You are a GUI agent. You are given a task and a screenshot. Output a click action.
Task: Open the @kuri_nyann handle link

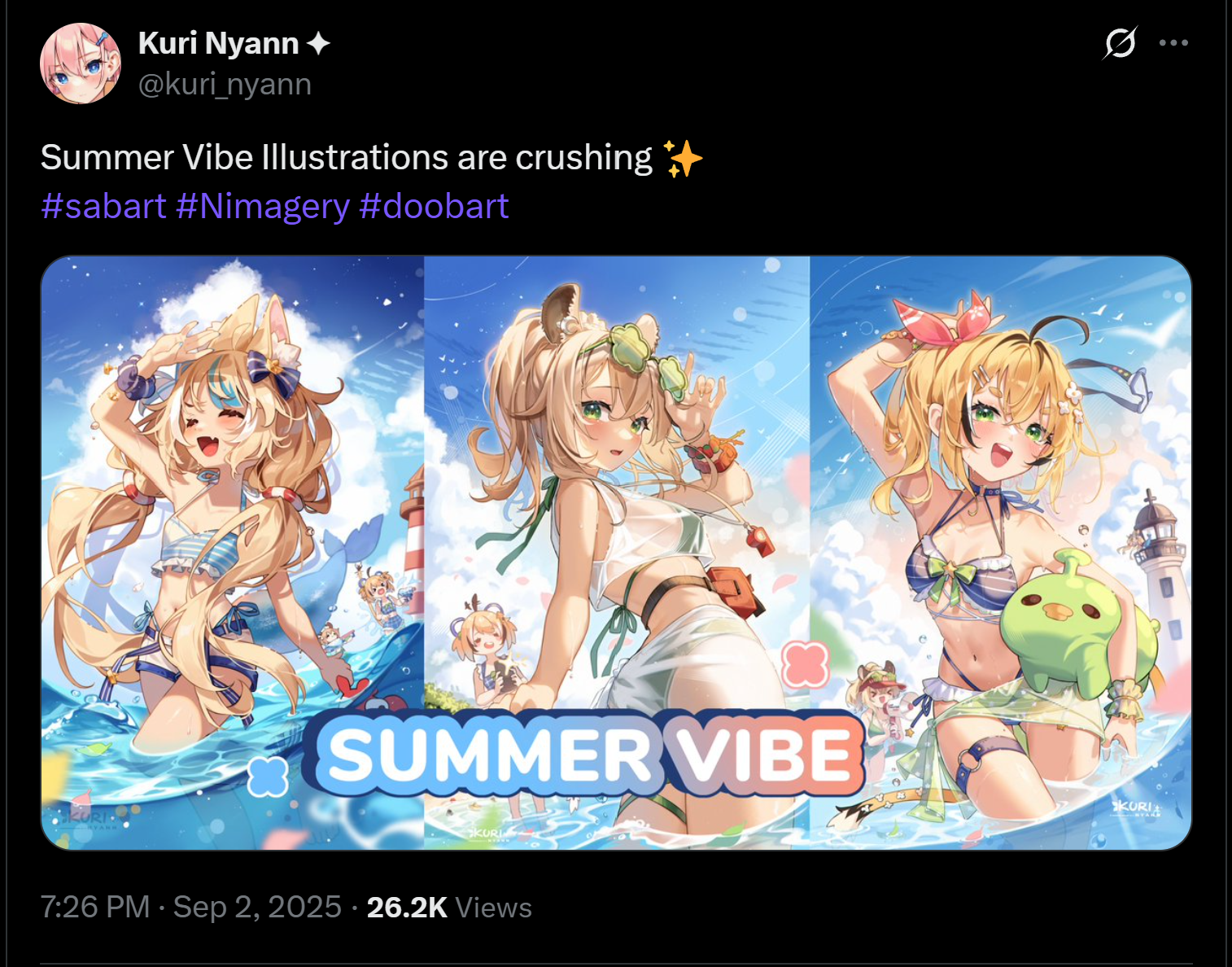[x=225, y=84]
